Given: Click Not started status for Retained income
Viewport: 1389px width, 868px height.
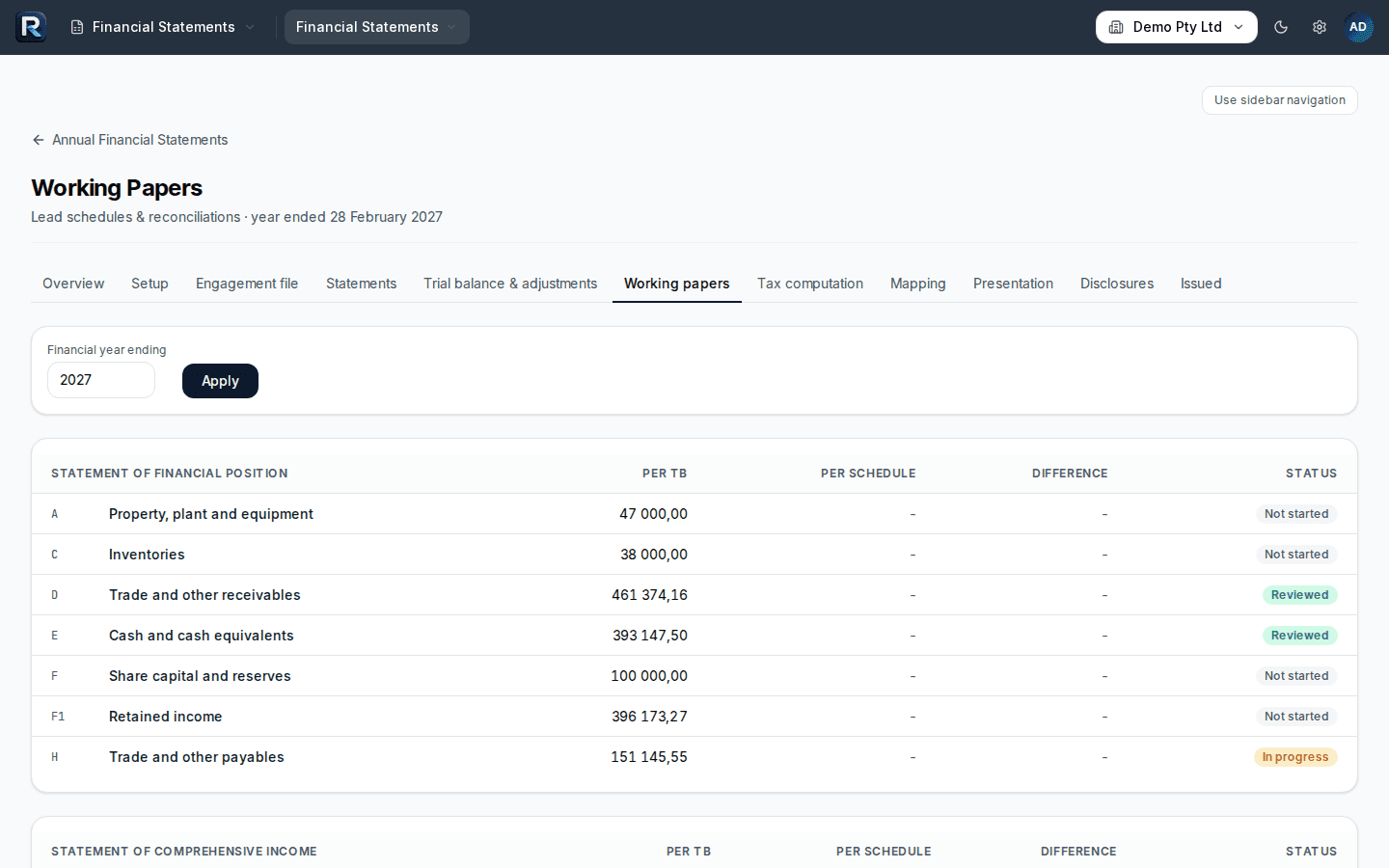Looking at the screenshot, I should [1296, 717].
